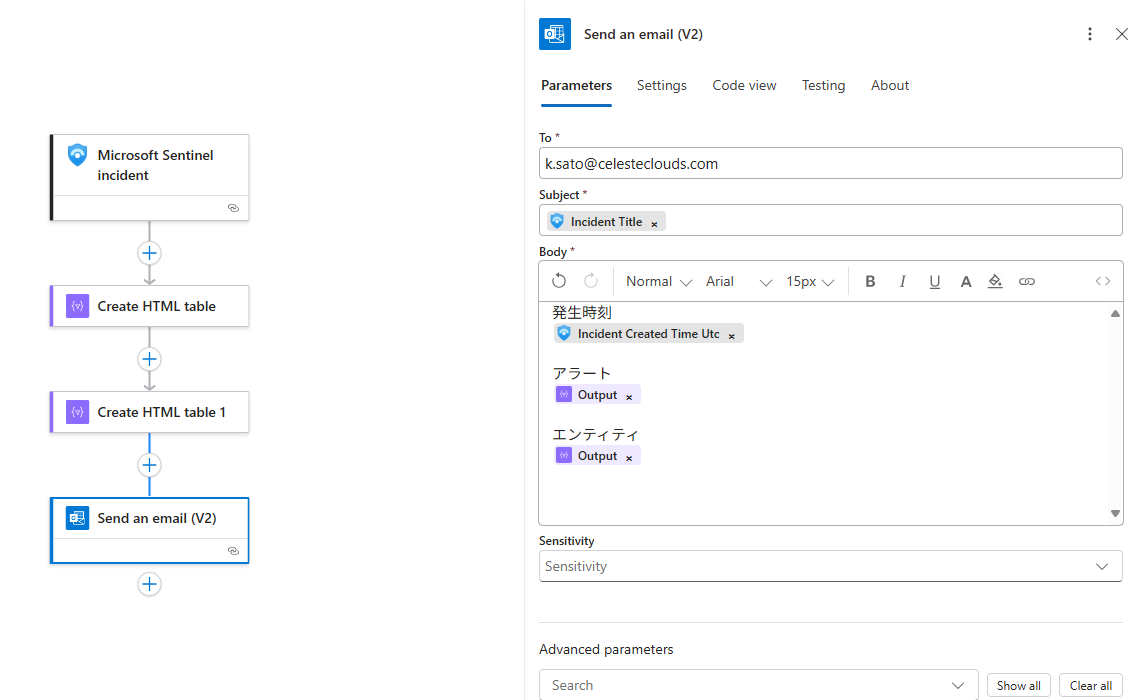
Task: Toggle HTML code view in body editor
Action: 1102,282
